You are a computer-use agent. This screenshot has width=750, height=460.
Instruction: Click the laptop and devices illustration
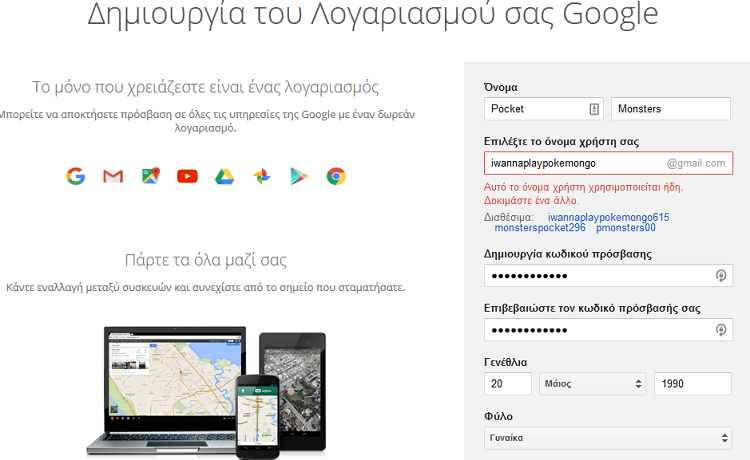206,392
